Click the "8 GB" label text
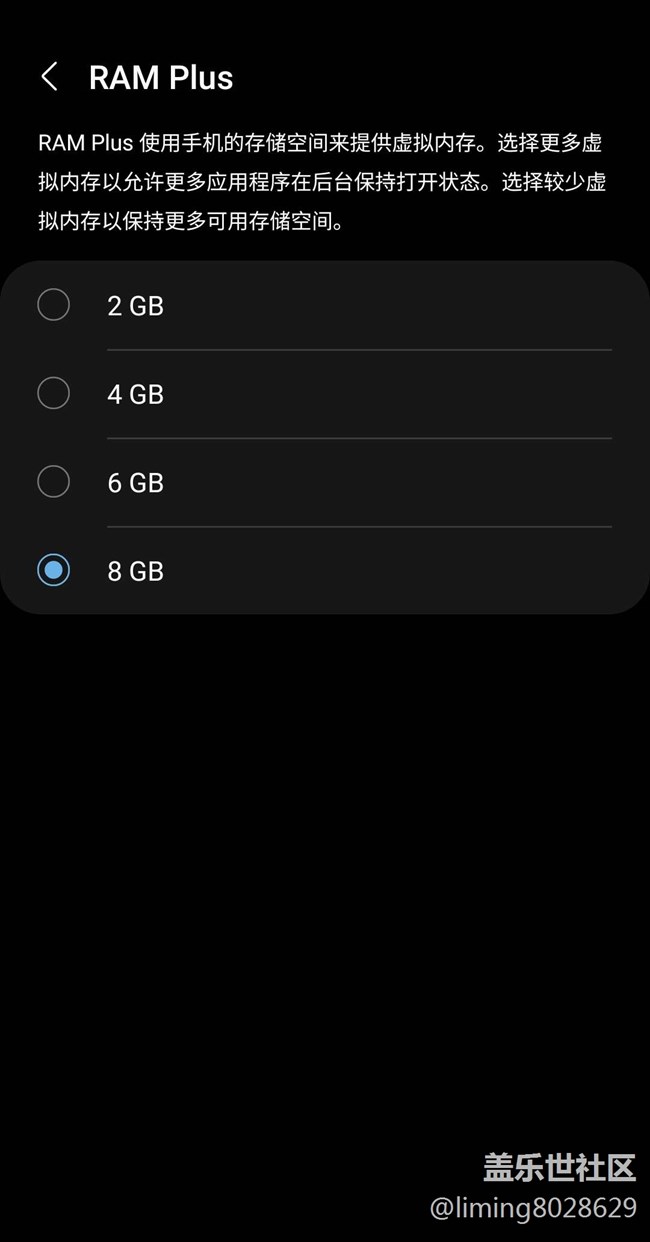This screenshot has height=1242, width=650. 135,571
